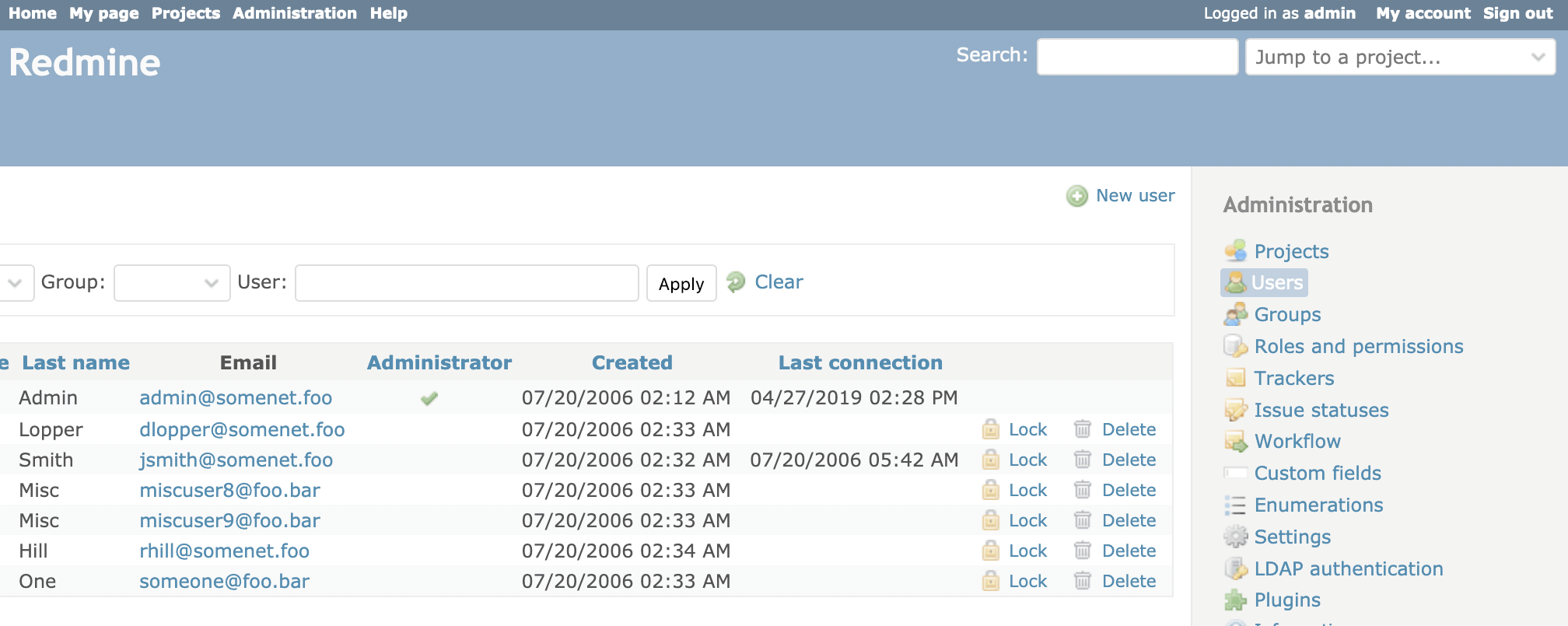The image size is (1568, 626).
Task: Click the Users sidebar icon
Action: (1235, 282)
